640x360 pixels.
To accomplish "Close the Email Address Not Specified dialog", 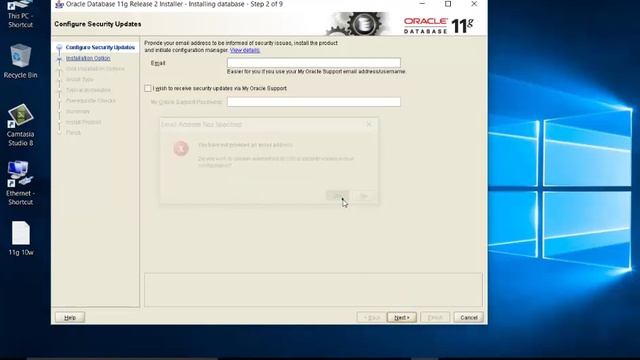I will (x=369, y=124).
